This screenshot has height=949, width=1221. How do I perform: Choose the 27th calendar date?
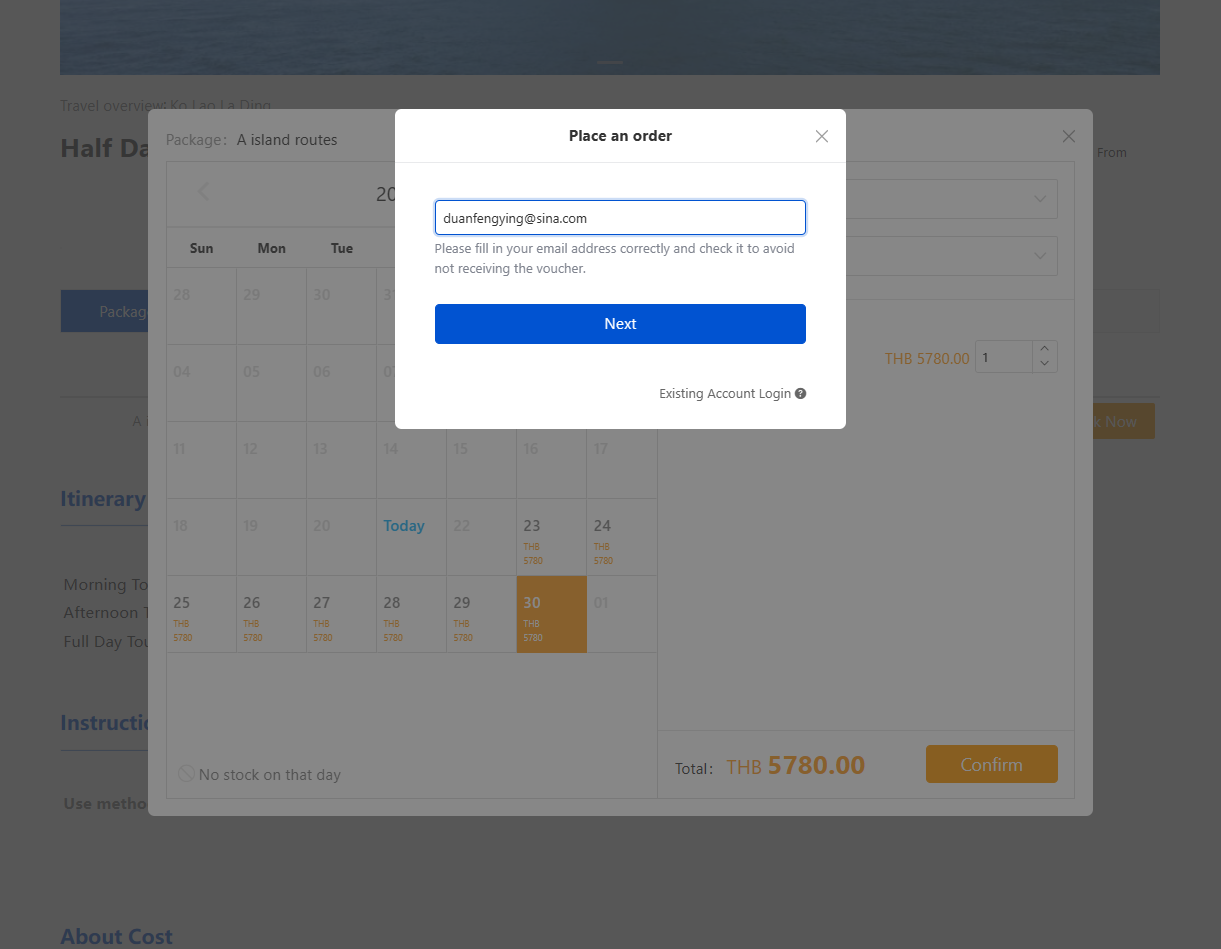click(341, 614)
